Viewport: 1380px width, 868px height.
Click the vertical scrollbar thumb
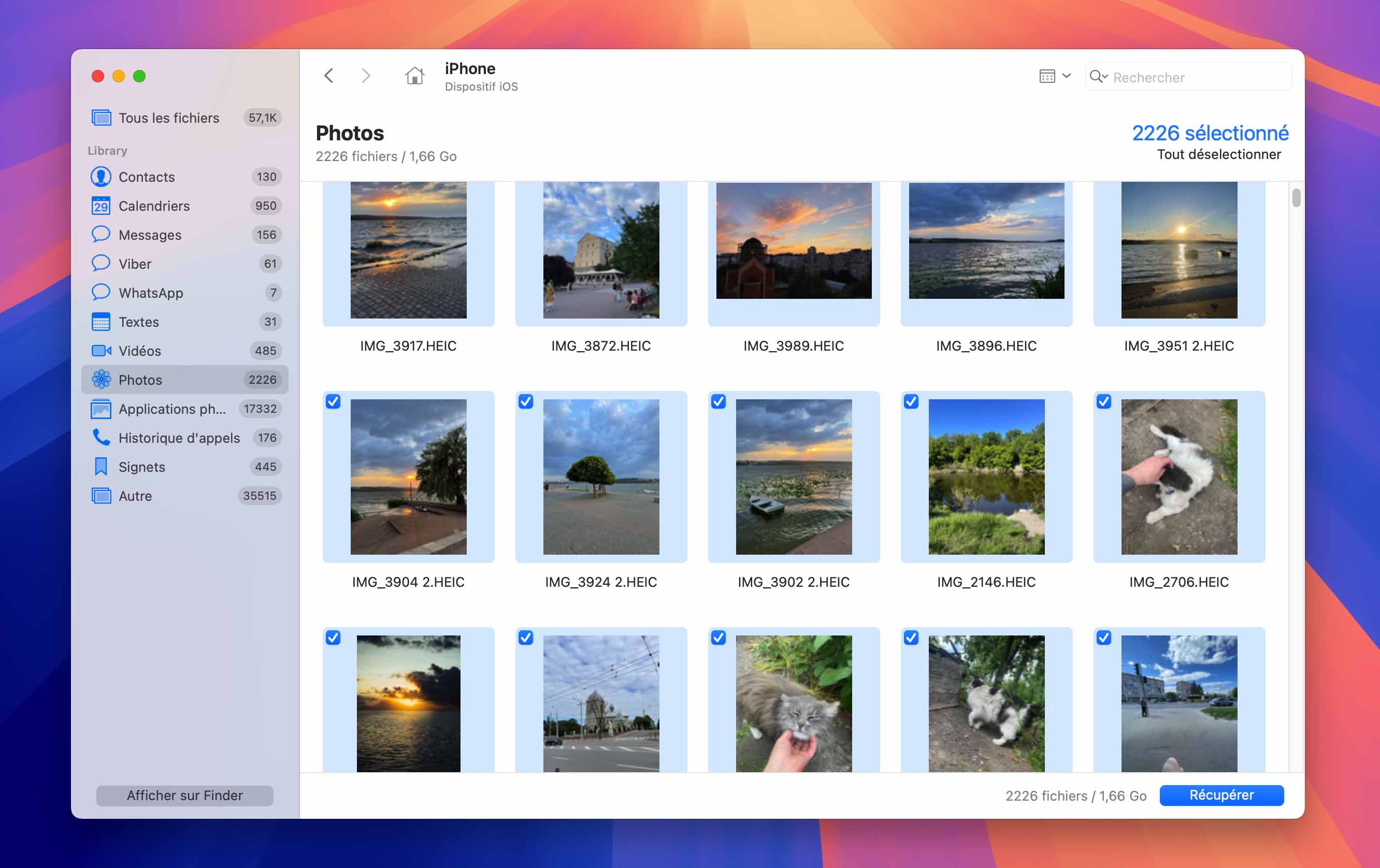(x=1296, y=198)
